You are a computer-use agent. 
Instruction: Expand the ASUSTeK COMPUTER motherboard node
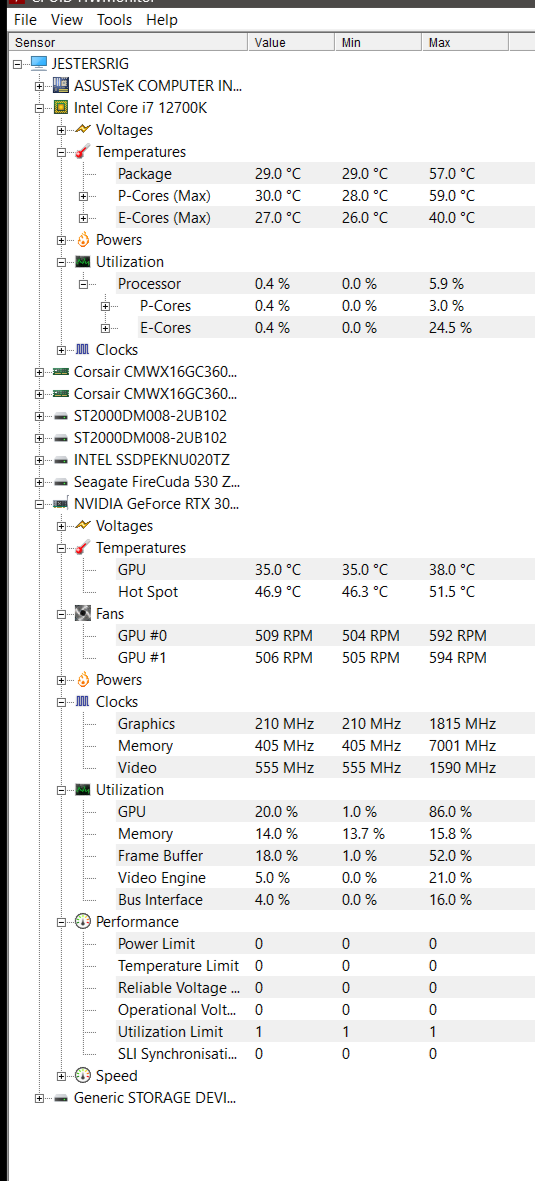tap(40, 86)
